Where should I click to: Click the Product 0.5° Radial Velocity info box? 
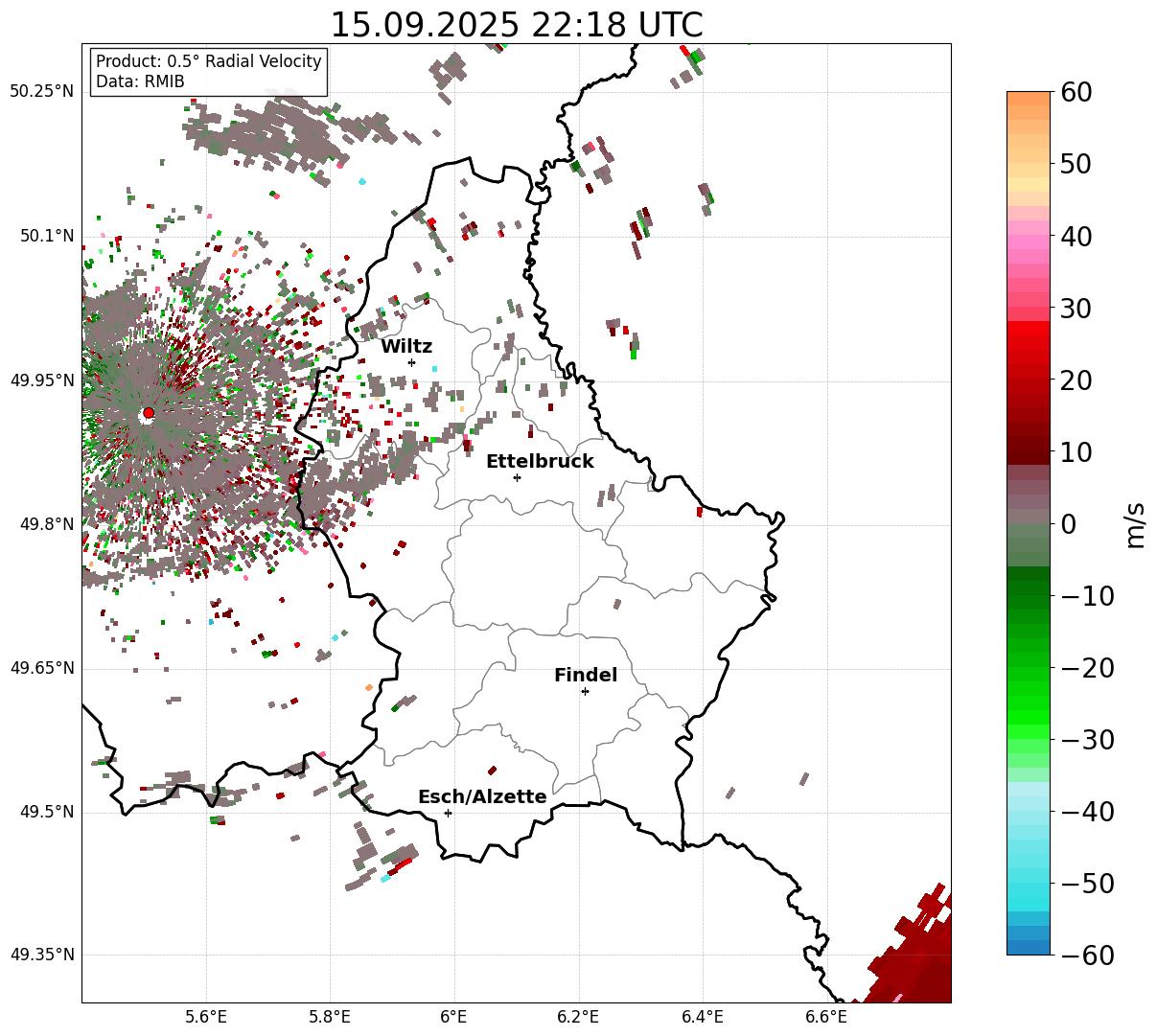click(208, 72)
